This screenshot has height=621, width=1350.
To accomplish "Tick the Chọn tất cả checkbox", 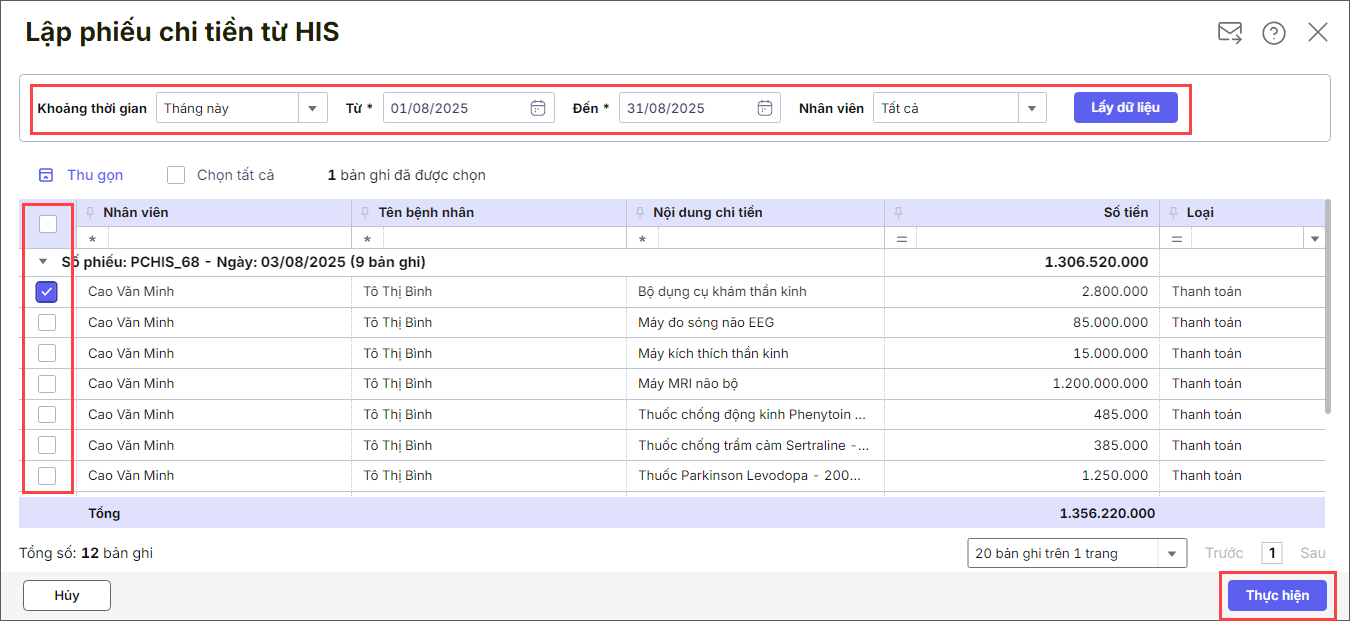I will click(x=176, y=175).
